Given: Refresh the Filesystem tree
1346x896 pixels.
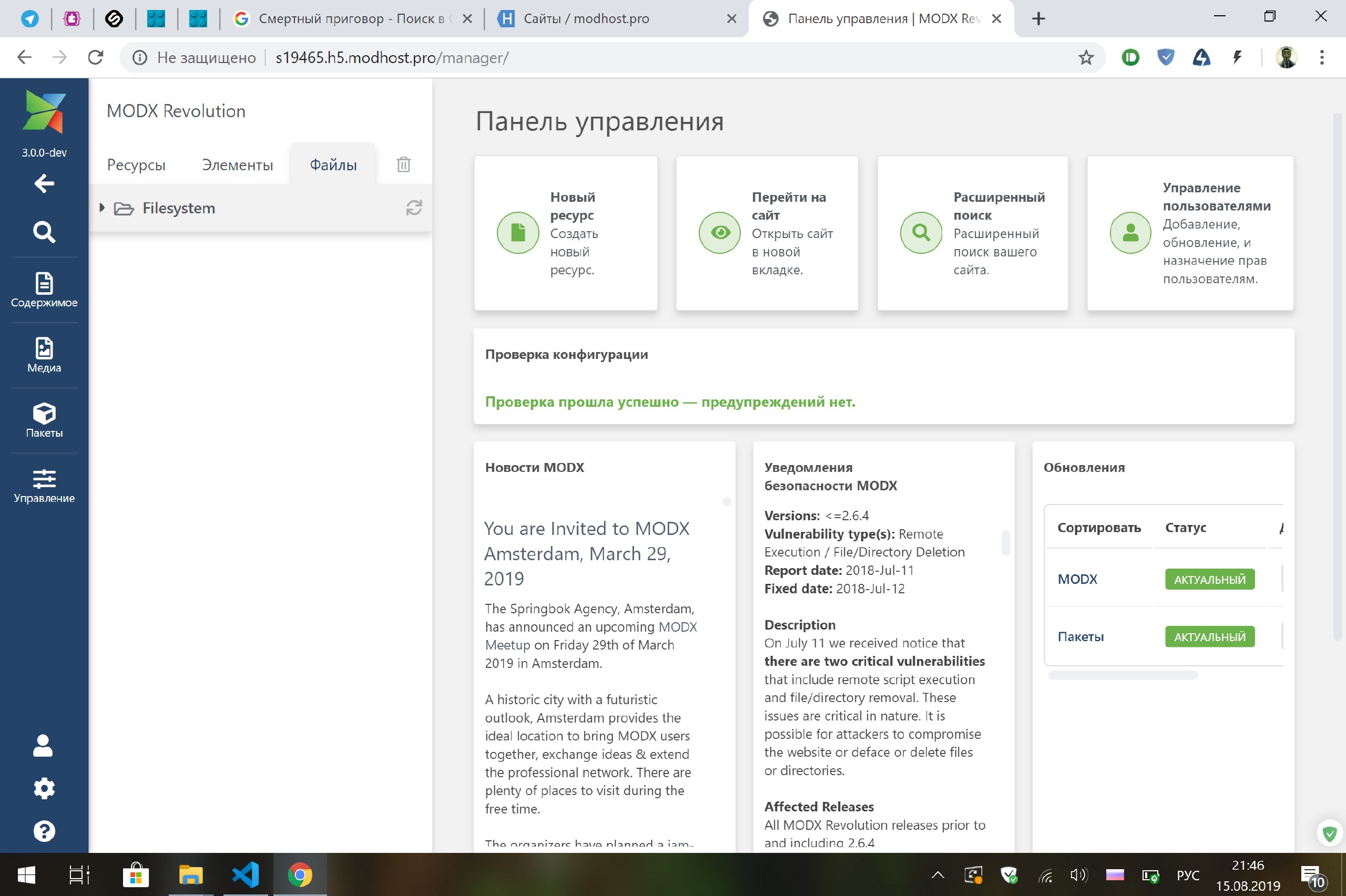Looking at the screenshot, I should (x=414, y=208).
